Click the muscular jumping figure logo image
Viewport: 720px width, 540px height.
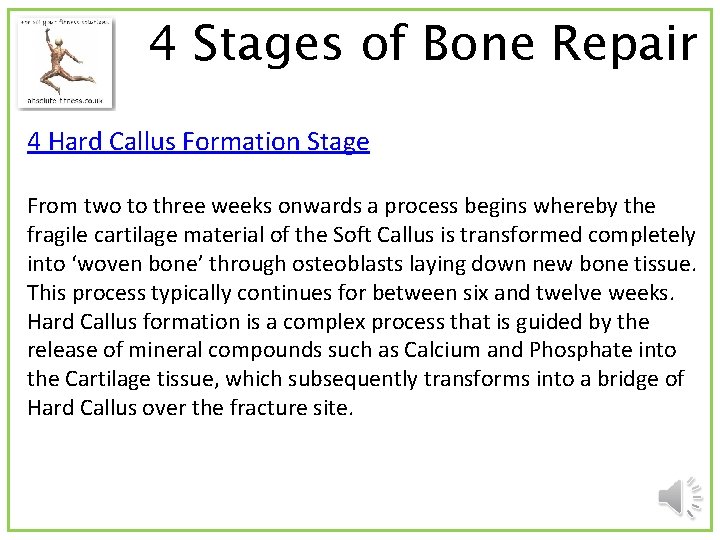coord(66,62)
